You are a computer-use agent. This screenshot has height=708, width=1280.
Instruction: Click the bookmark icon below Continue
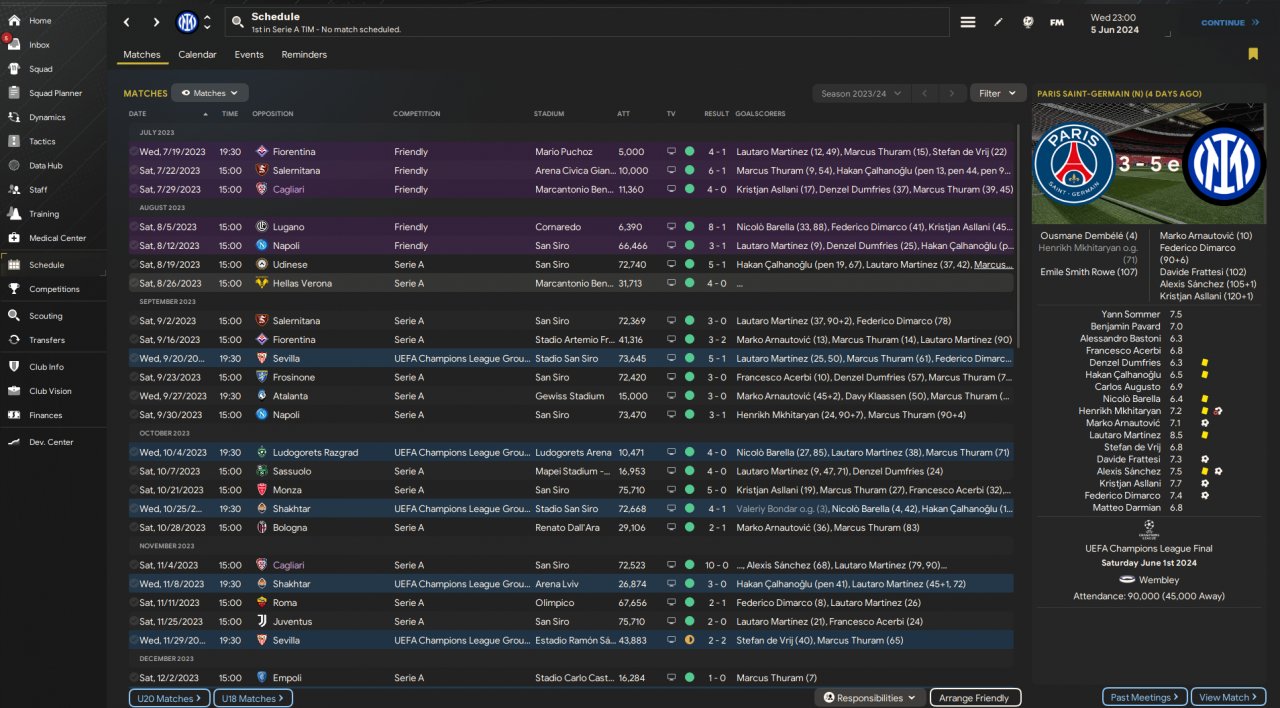[x=1253, y=54]
